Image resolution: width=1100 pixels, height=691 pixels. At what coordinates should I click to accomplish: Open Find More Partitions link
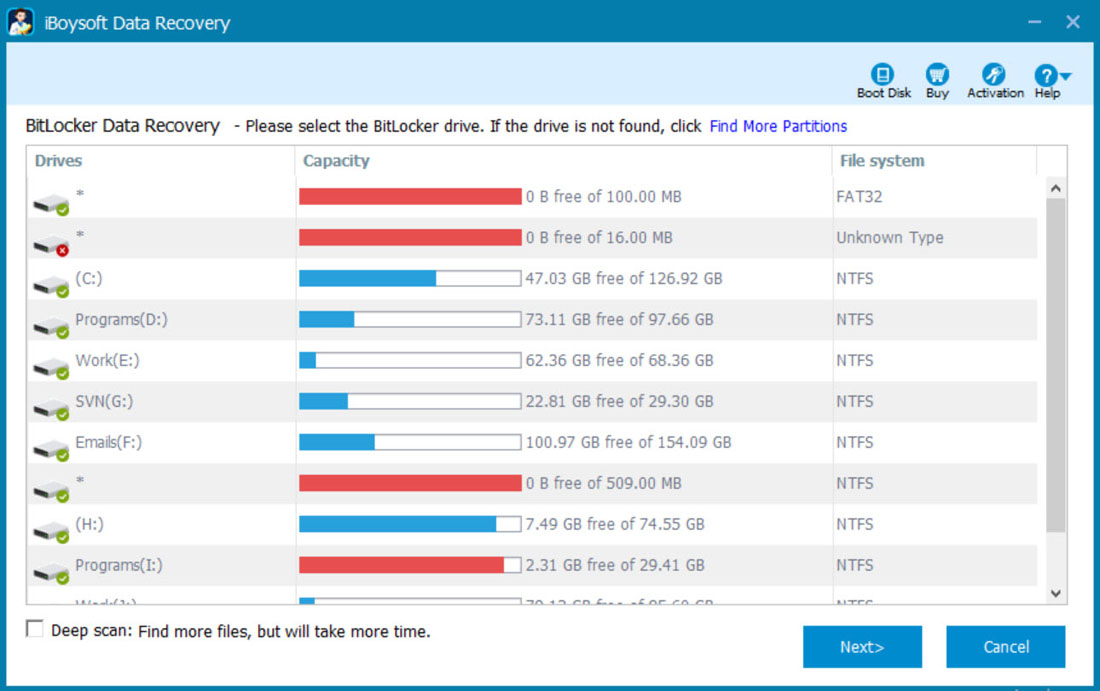point(778,126)
